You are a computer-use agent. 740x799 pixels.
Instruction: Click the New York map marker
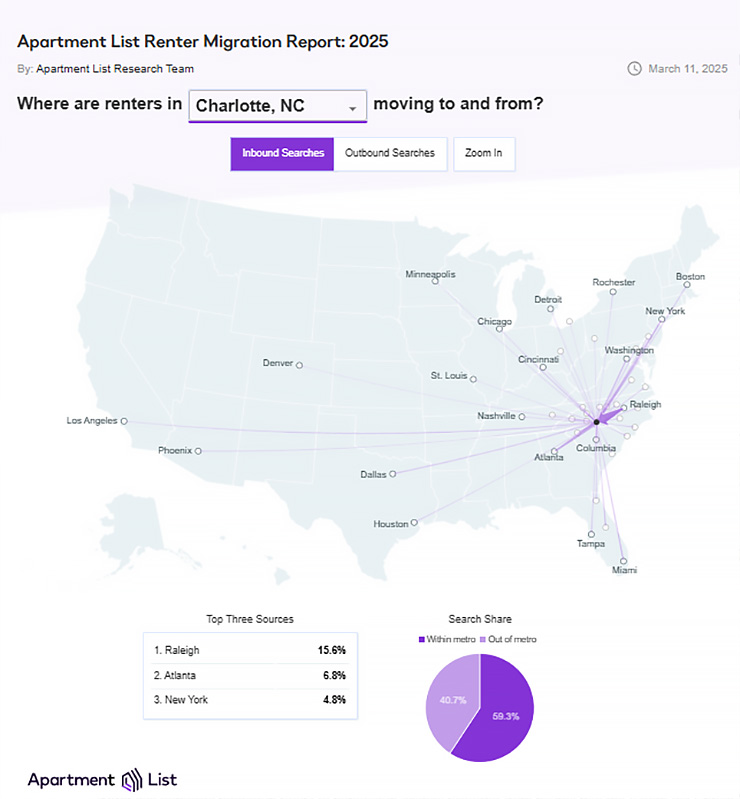point(661,319)
